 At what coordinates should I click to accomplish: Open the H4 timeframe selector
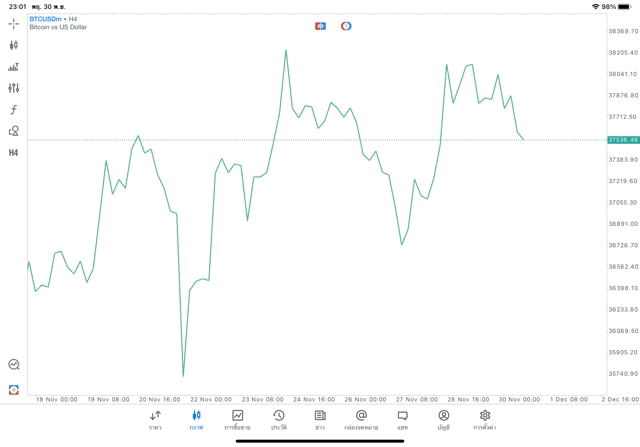click(14, 153)
